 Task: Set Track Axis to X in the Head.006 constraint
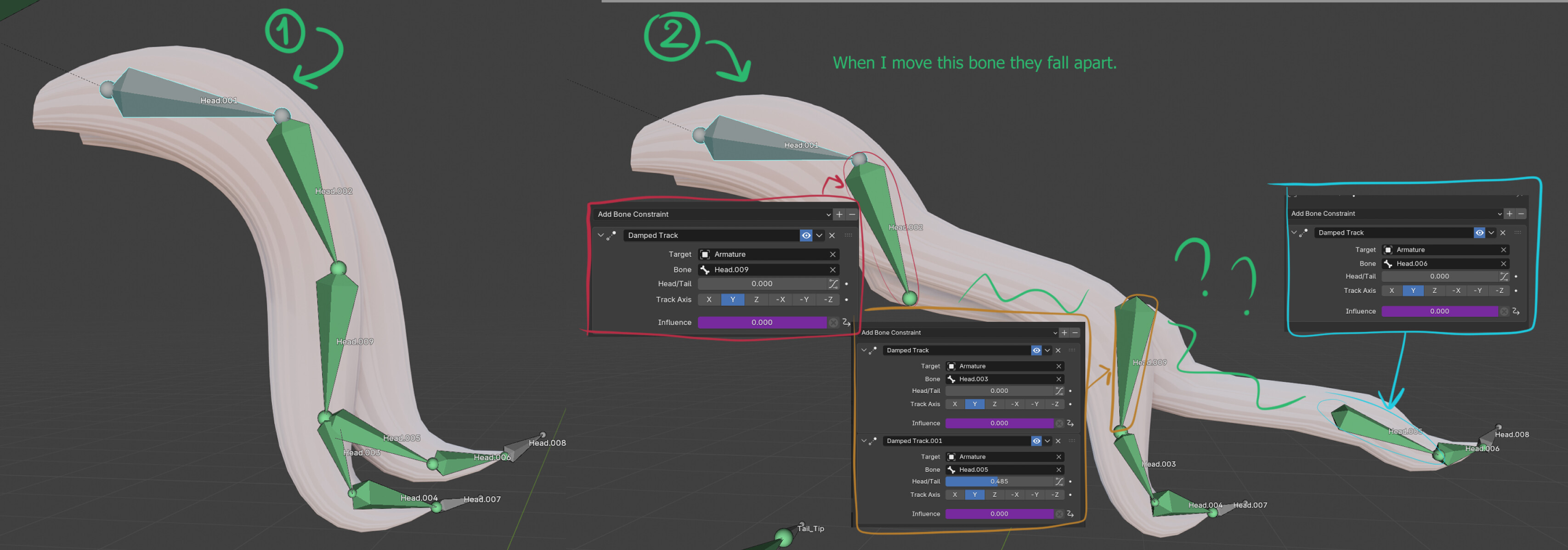(x=1392, y=291)
